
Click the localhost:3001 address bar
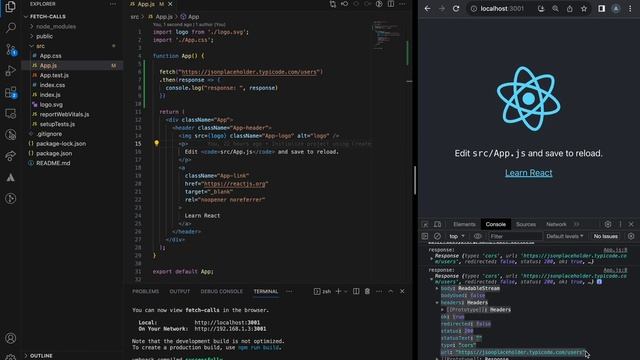[x=501, y=9]
